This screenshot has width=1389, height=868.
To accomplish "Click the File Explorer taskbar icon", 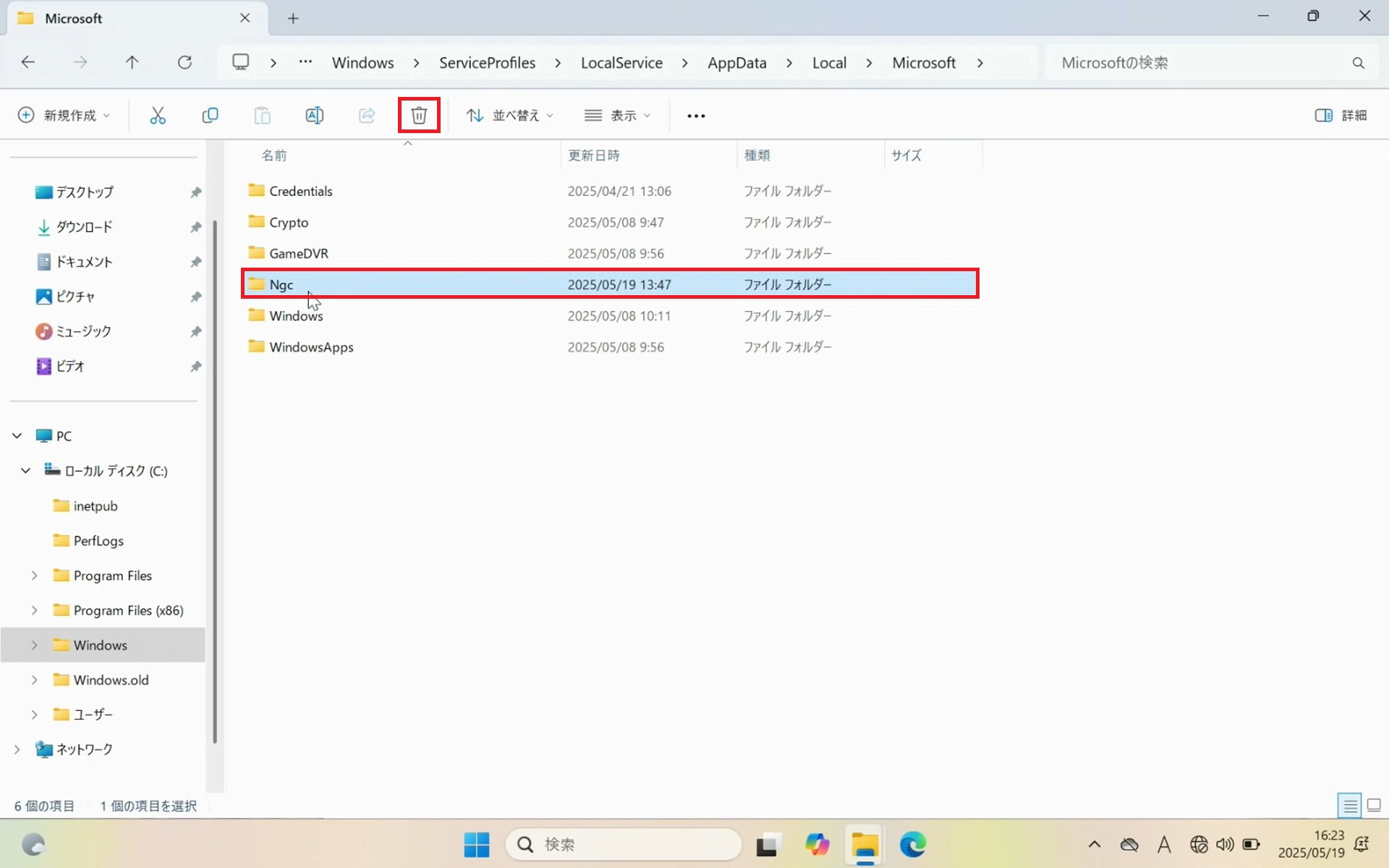I will pyautogui.click(x=865, y=844).
